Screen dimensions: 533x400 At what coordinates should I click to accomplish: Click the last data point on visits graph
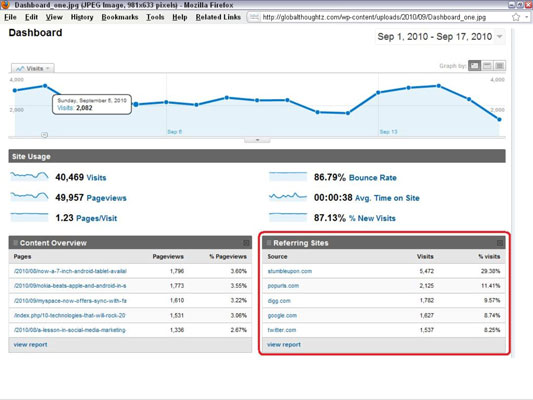click(x=499, y=119)
